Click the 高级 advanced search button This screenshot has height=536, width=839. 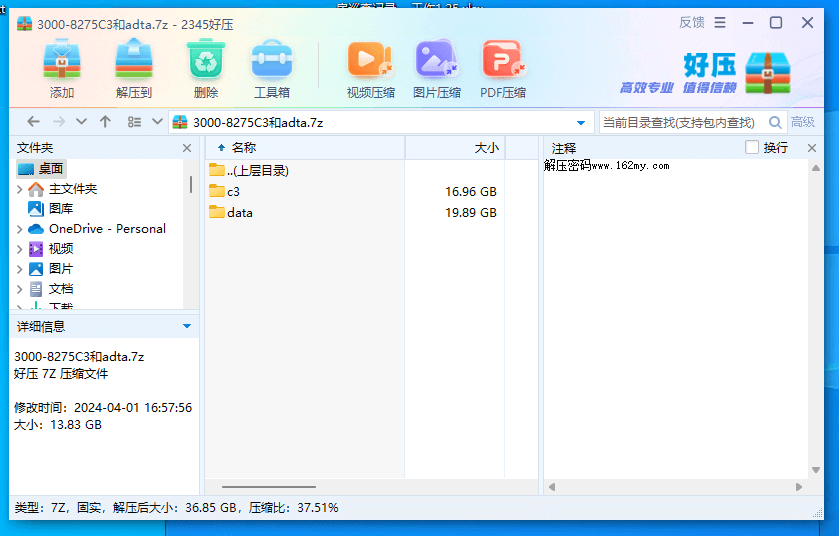coord(802,122)
